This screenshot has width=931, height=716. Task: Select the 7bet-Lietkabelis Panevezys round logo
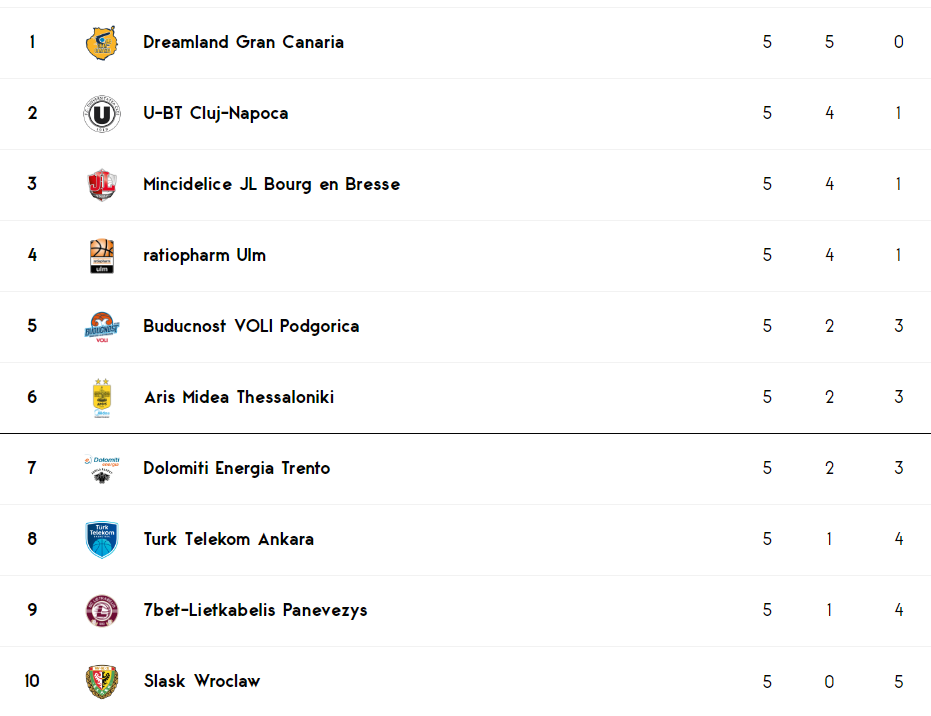tap(102, 611)
